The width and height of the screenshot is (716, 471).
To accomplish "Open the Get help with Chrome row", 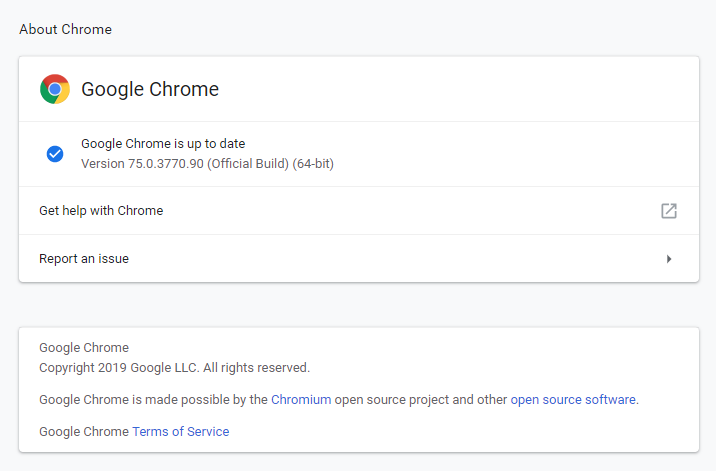I will pyautogui.click(x=359, y=211).
